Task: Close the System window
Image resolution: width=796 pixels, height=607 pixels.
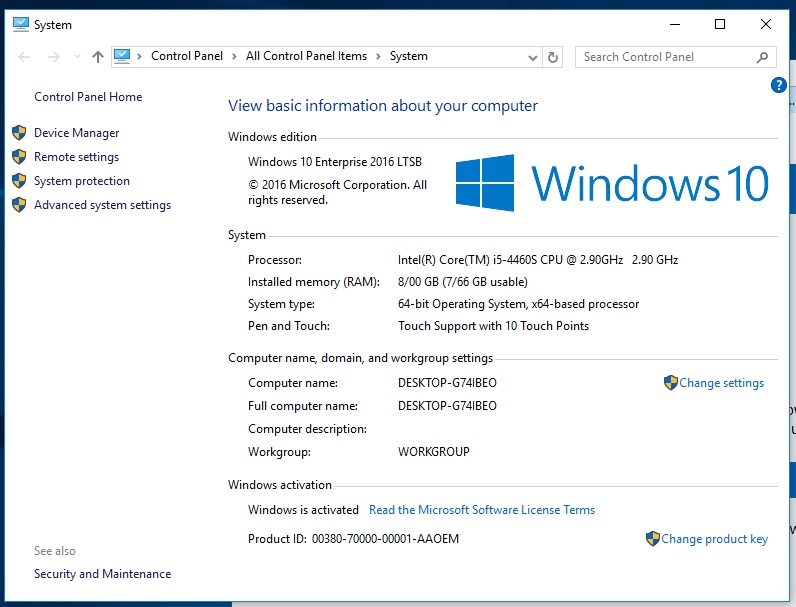Action: [766, 24]
